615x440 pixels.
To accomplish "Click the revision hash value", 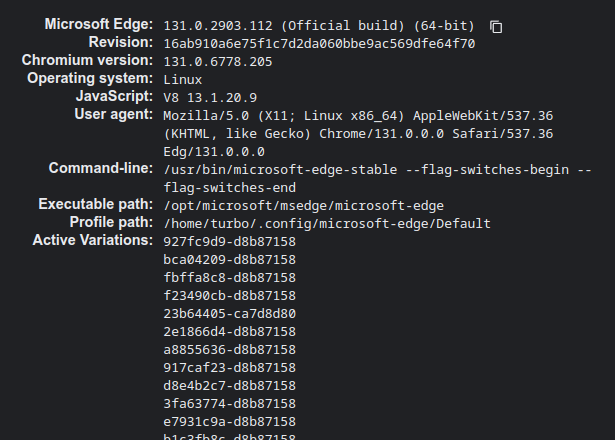I will click(319, 43).
